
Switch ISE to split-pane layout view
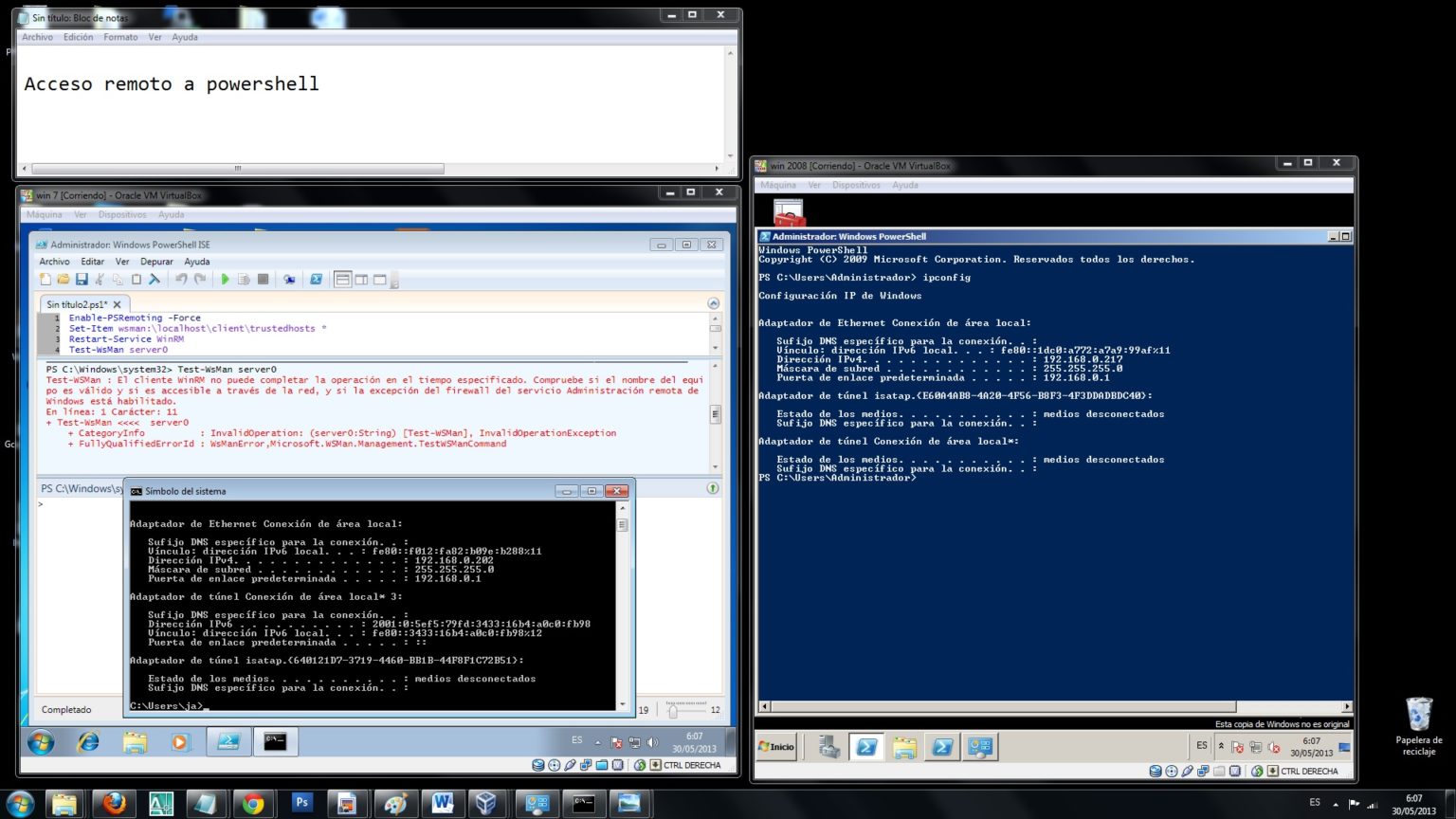[x=363, y=279]
